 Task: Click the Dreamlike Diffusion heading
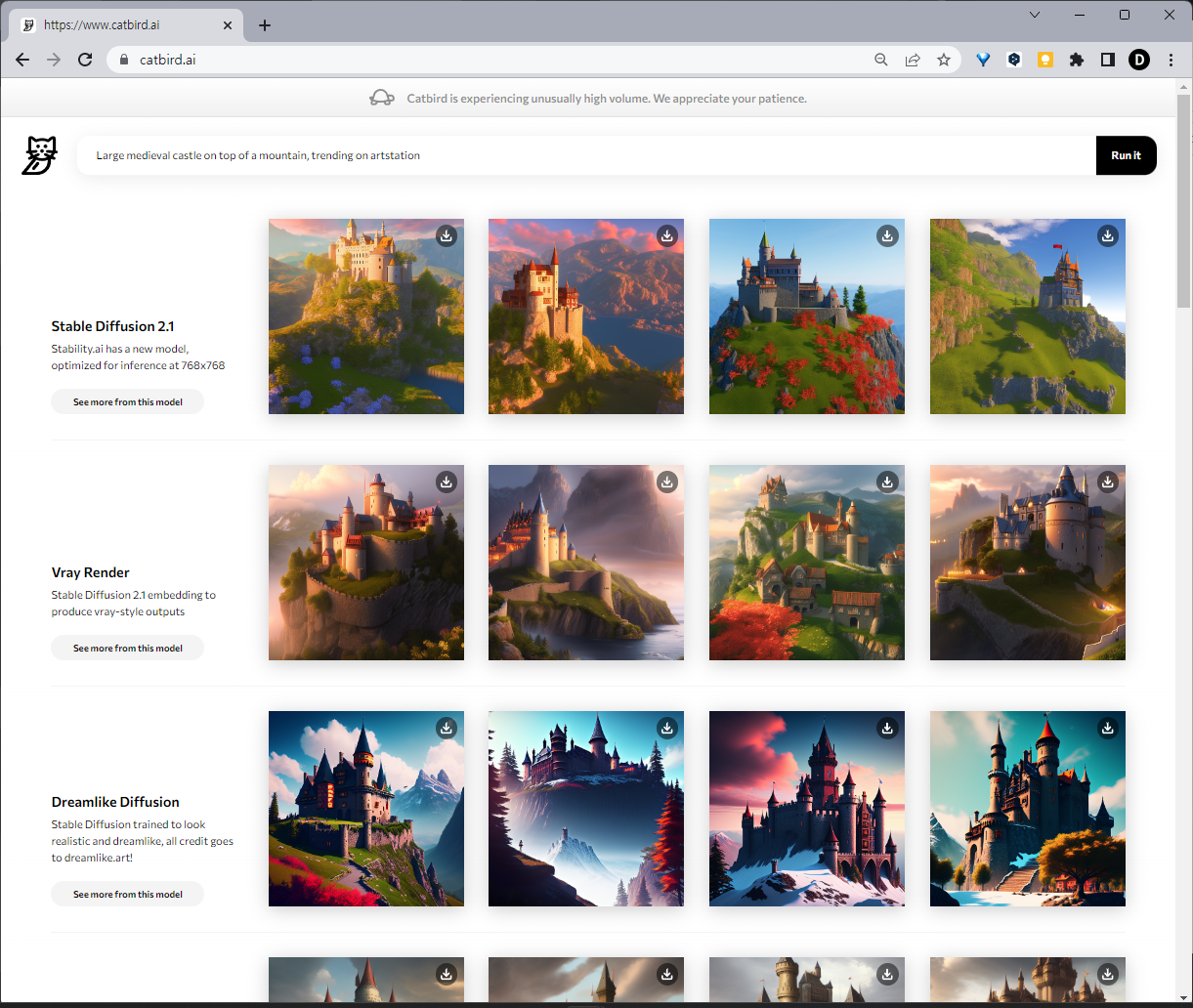click(x=115, y=802)
